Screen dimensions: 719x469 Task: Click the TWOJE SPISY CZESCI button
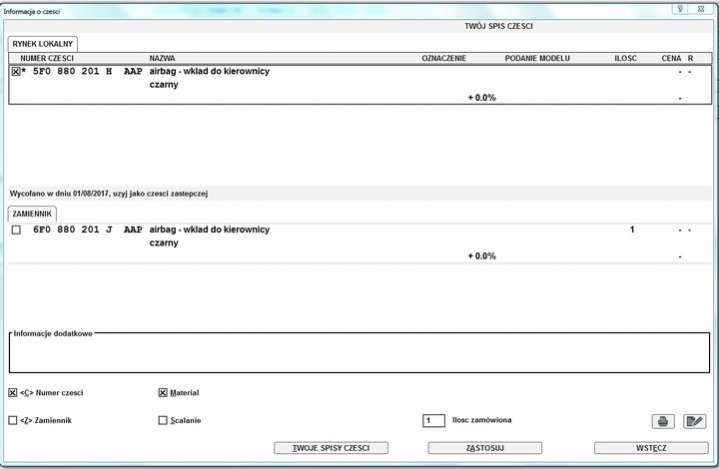click(x=331, y=448)
